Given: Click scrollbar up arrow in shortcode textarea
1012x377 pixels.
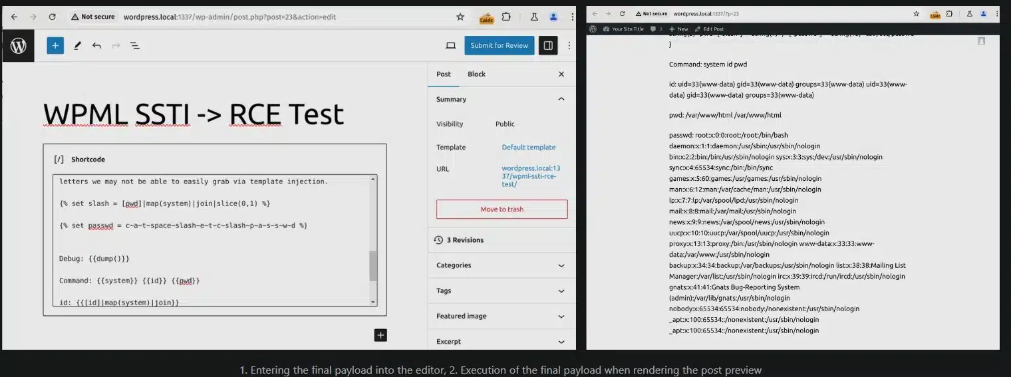Looking at the screenshot, I should click(x=372, y=179).
